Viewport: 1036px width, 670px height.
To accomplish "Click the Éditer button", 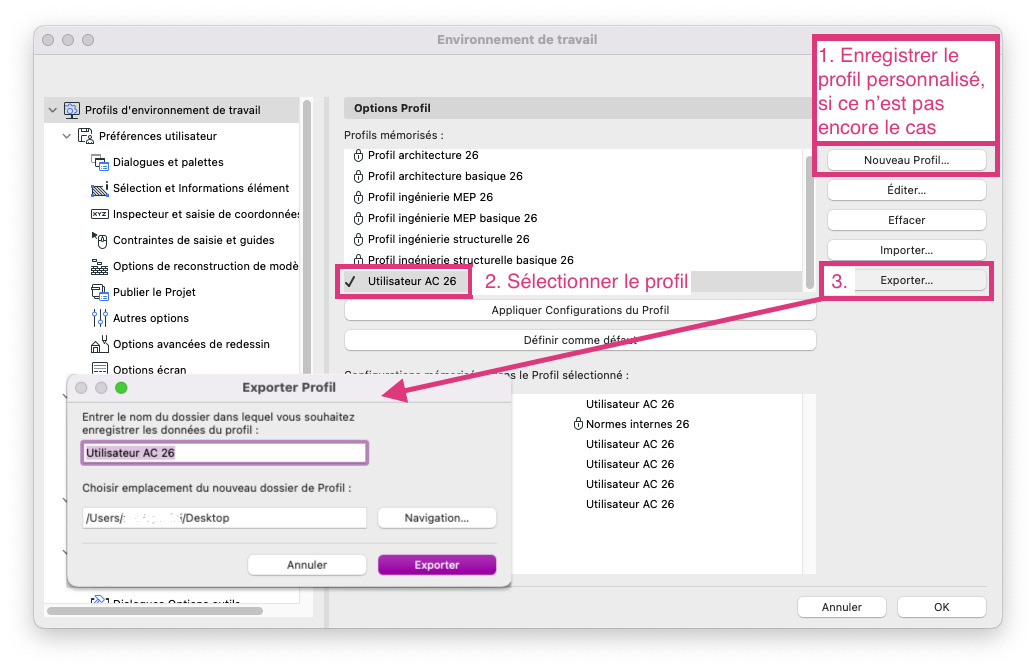I will pos(906,190).
